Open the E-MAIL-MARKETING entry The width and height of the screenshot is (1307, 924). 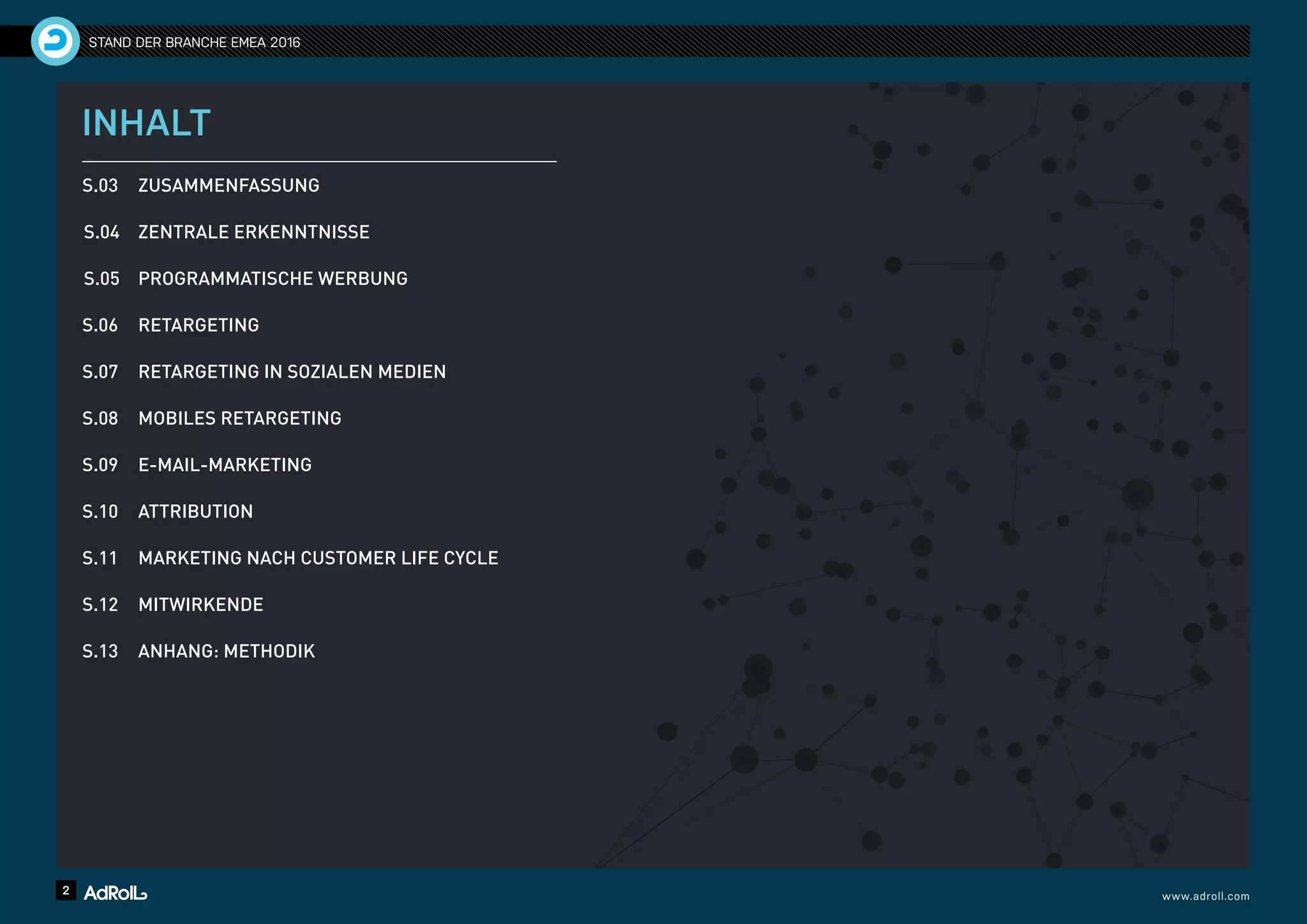(225, 465)
